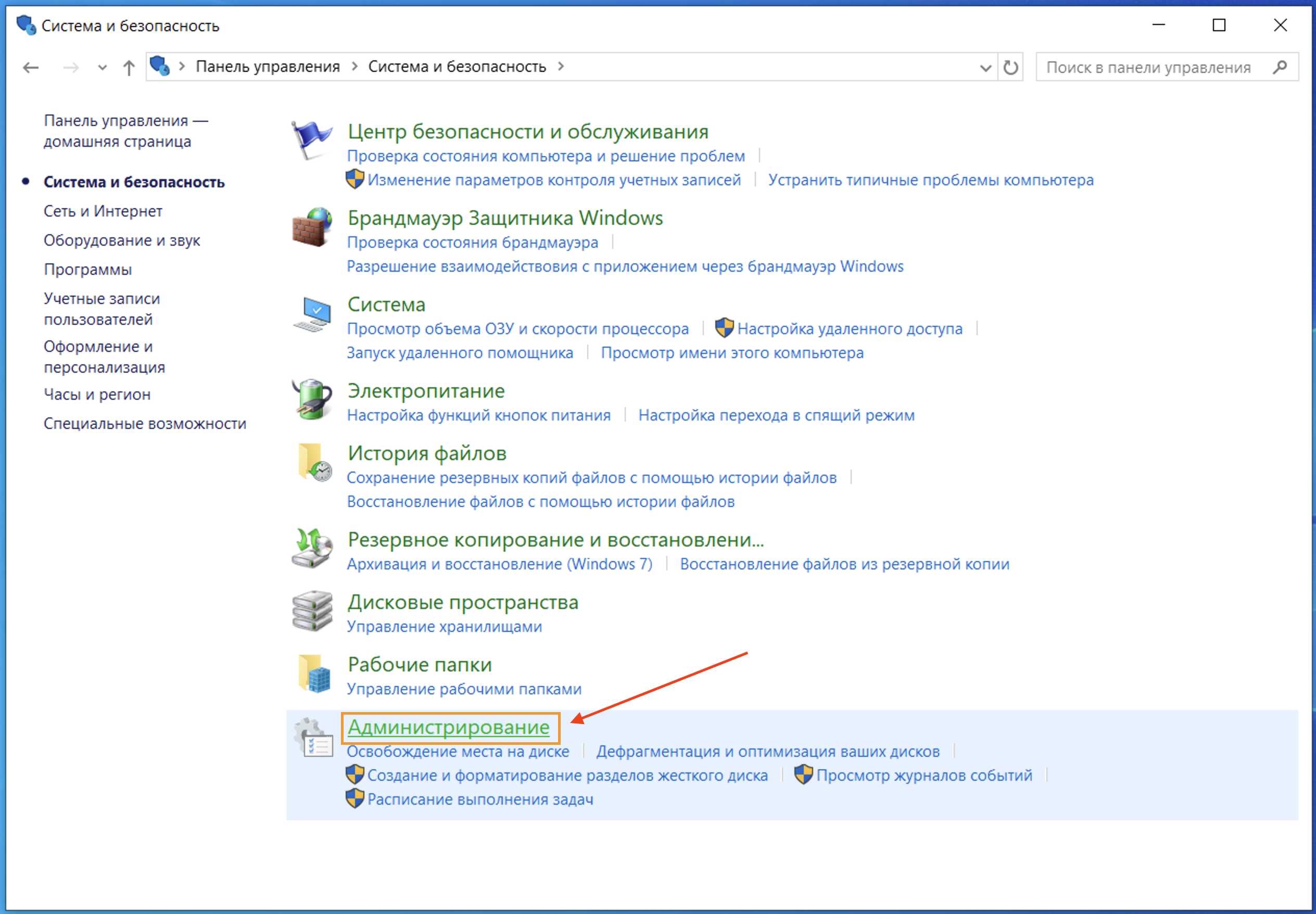The height and width of the screenshot is (914, 1316).
Task: Click the Рабочие папки folder icon
Action: (x=314, y=674)
